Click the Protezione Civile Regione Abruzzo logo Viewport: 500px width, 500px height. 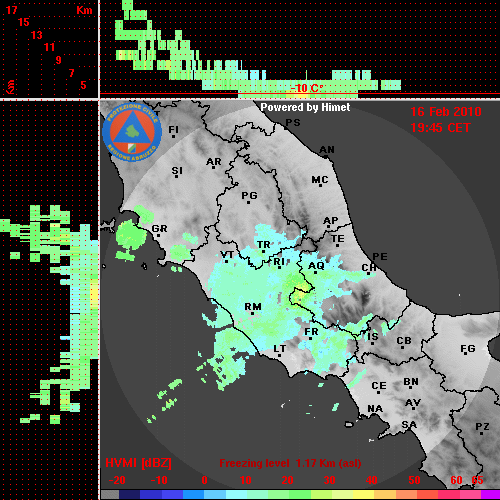(132, 132)
